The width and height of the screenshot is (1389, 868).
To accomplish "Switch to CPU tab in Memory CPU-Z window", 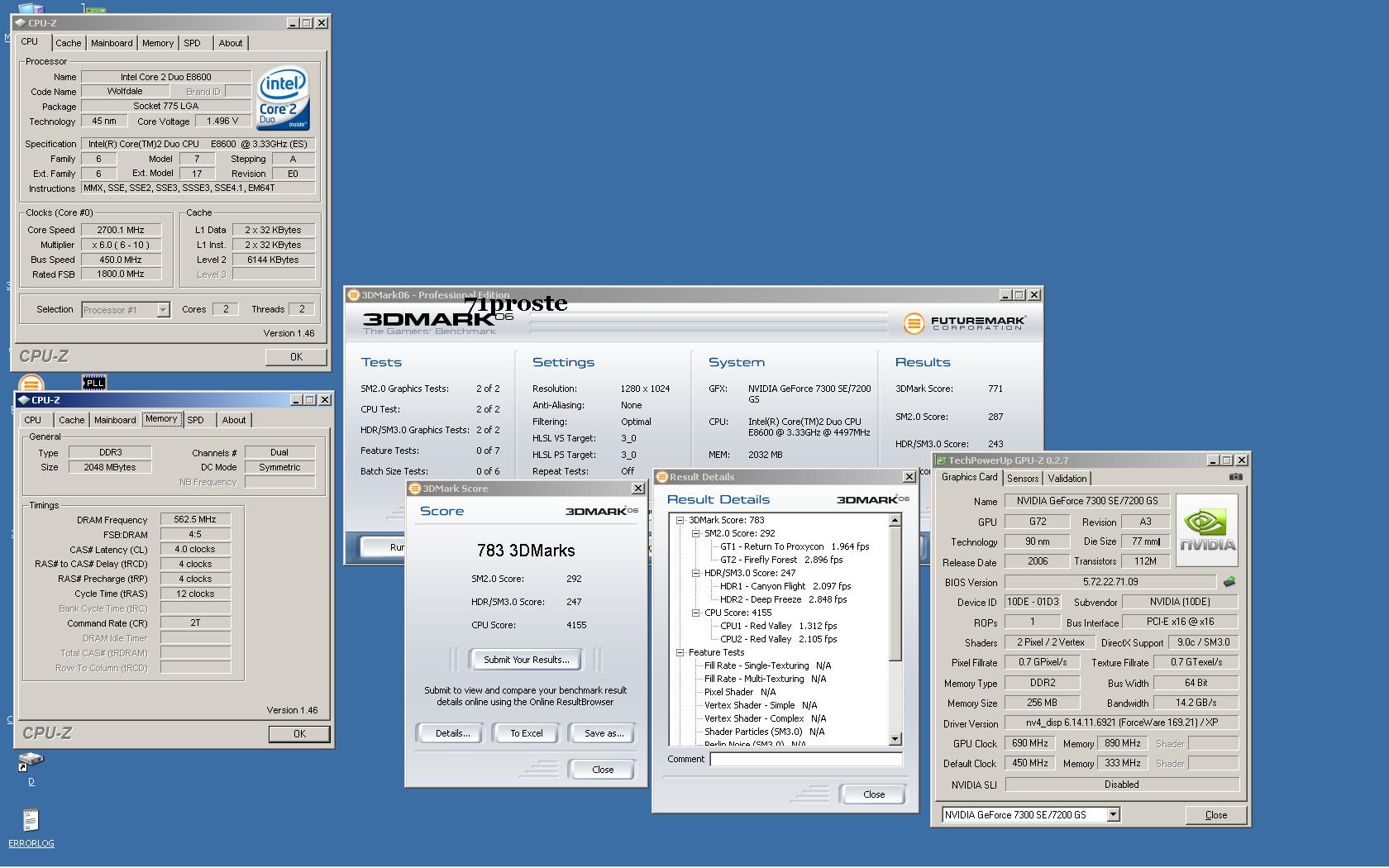I will click(33, 420).
